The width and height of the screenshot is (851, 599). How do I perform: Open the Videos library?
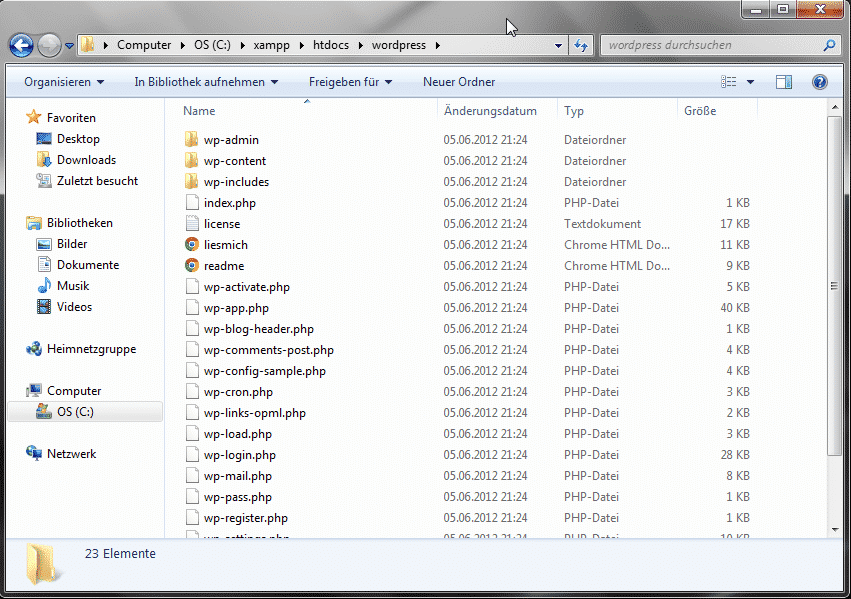pyautogui.click(x=74, y=307)
